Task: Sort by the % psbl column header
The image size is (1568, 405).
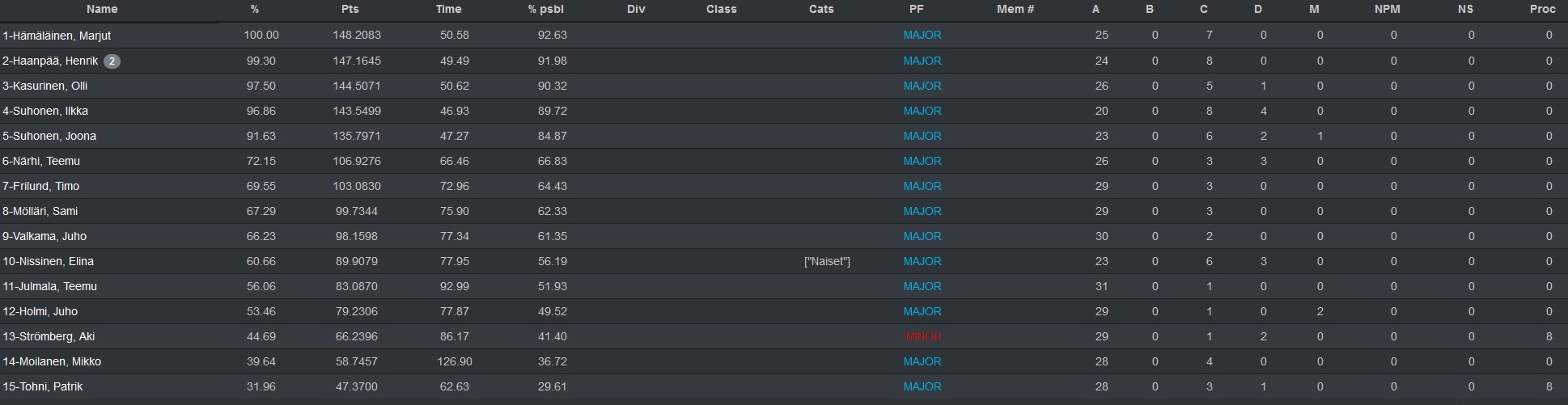Action: pos(545,10)
